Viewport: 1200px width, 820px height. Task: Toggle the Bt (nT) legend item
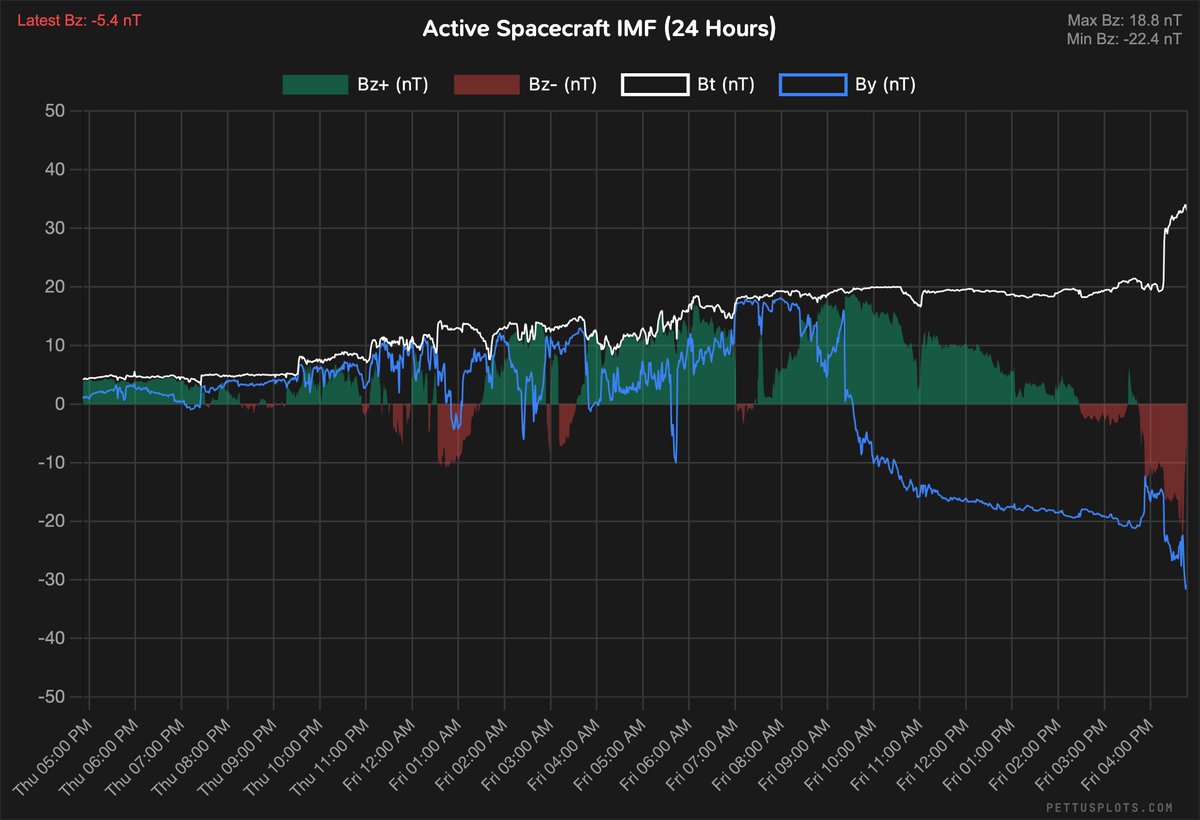[687, 85]
